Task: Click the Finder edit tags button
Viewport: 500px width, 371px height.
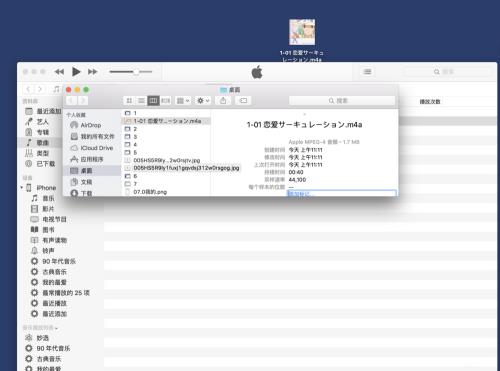Action: (x=243, y=101)
